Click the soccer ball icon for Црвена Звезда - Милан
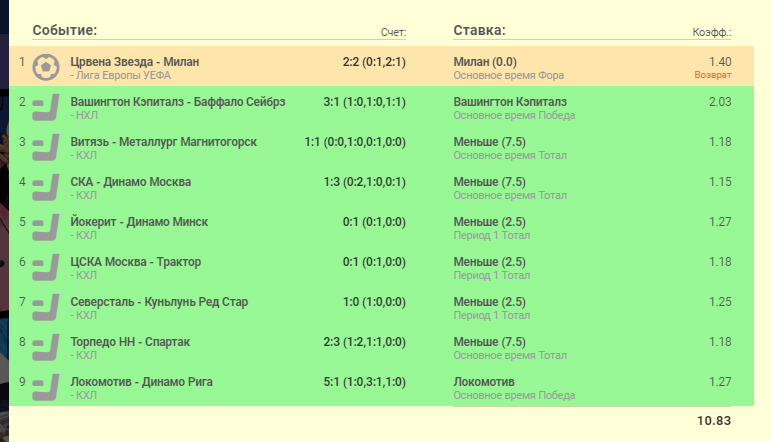Screen dimensions: 771x442 click(x=46, y=67)
